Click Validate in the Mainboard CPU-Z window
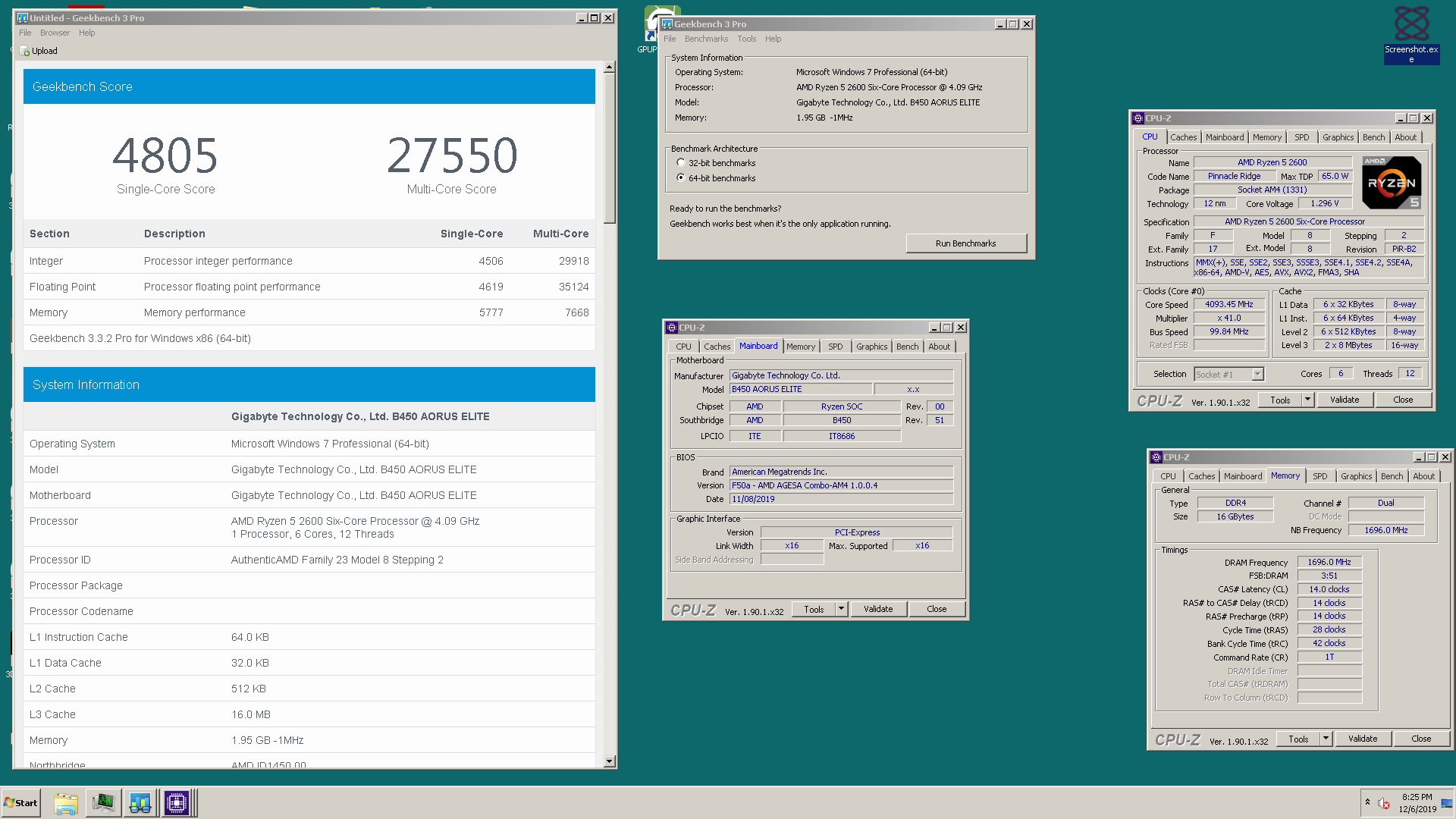 coord(878,609)
